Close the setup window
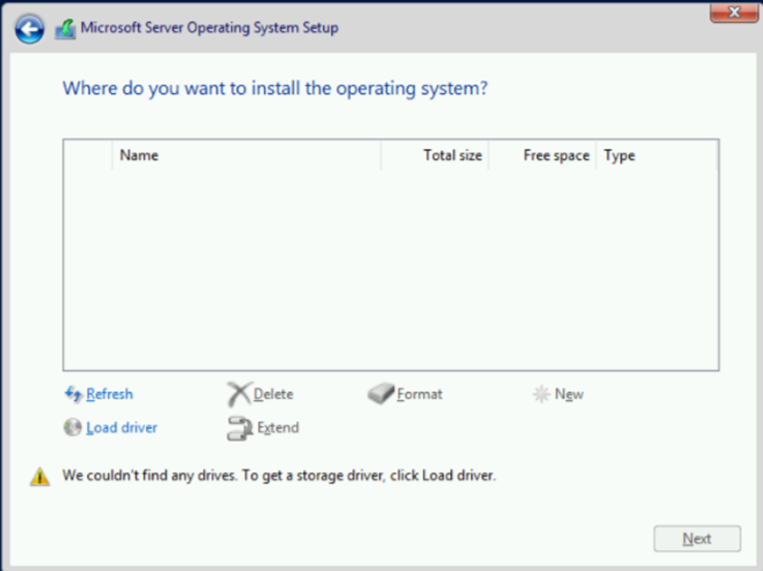Screen dimensions: 763x571 click(734, 12)
